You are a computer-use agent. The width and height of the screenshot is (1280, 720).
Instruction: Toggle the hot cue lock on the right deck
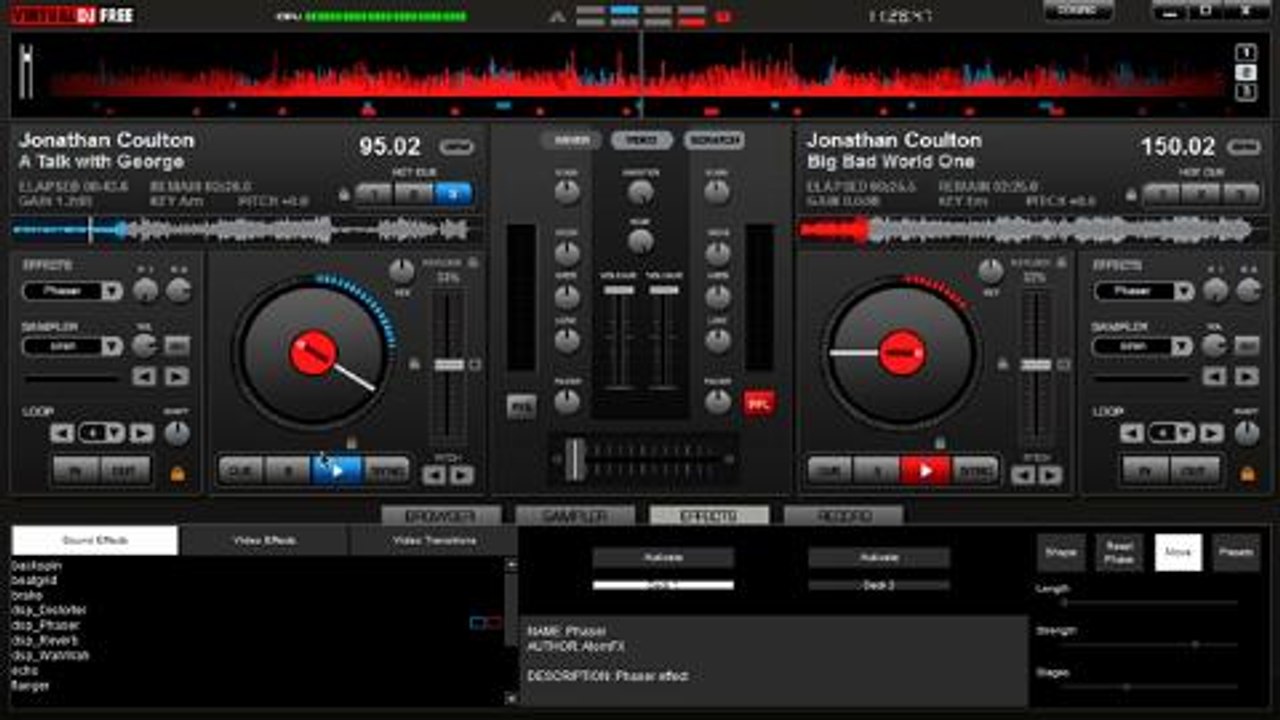(x=1132, y=194)
